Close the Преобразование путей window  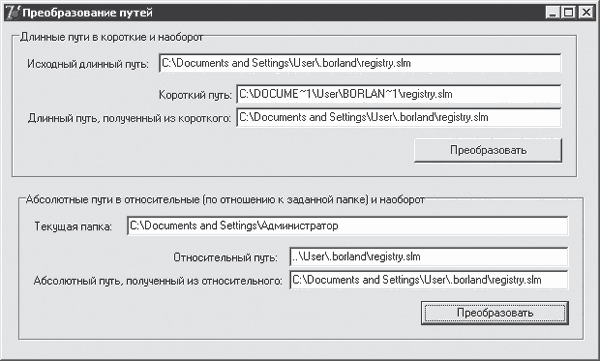coord(586,13)
